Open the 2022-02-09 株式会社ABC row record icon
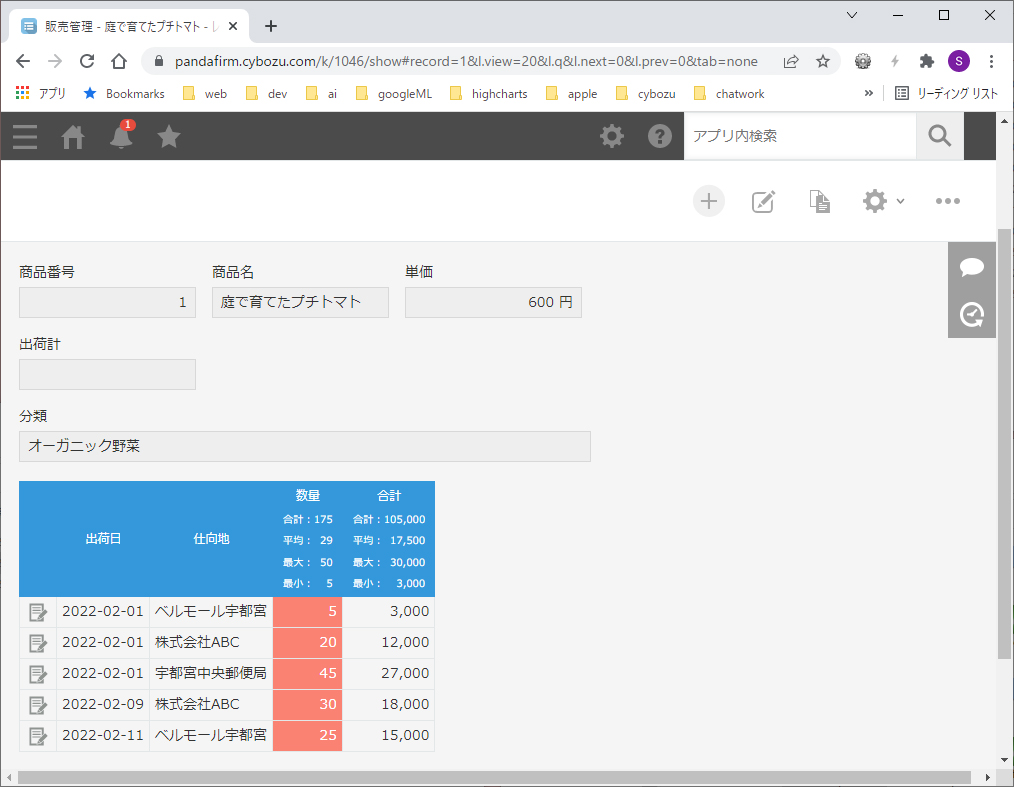The width and height of the screenshot is (1014, 787). (38, 705)
